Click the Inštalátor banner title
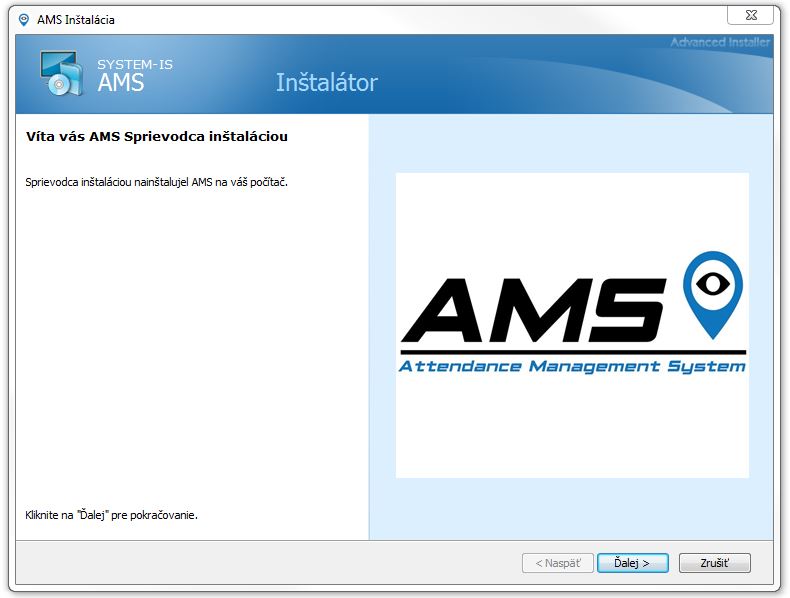This screenshot has width=790, height=598. click(x=326, y=82)
